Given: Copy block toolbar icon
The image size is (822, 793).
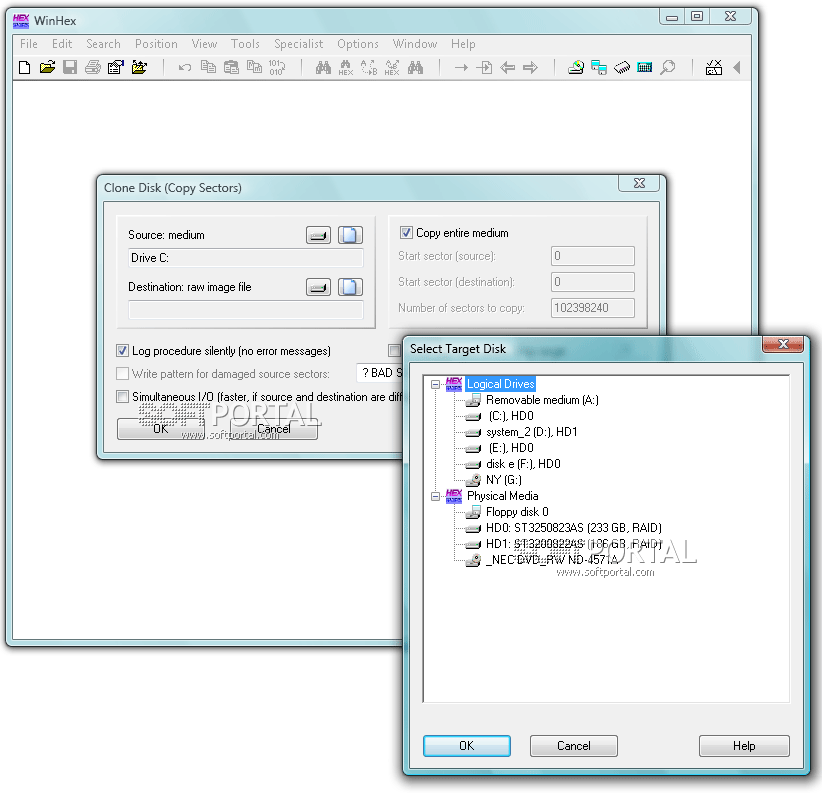Looking at the screenshot, I should tap(208, 68).
